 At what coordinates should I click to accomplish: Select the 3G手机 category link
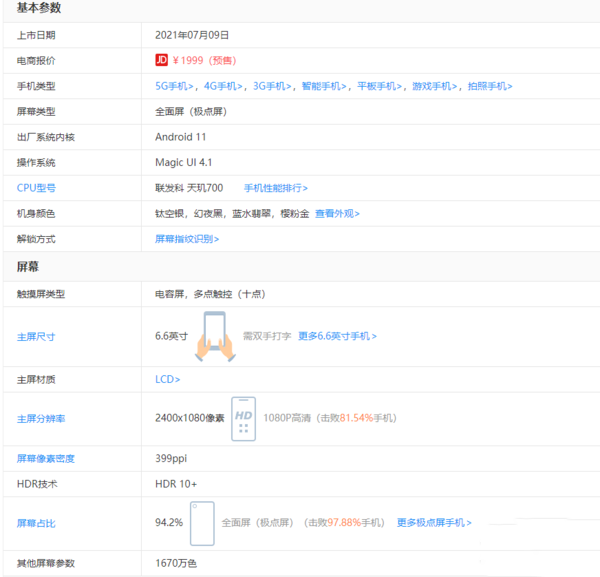pyautogui.click(x=274, y=86)
